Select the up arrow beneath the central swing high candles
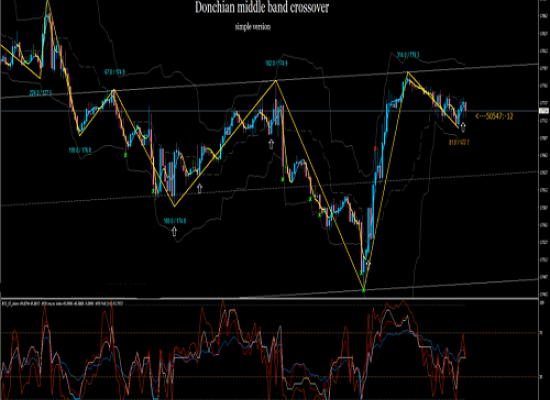550x400 pixels. [x=271, y=144]
